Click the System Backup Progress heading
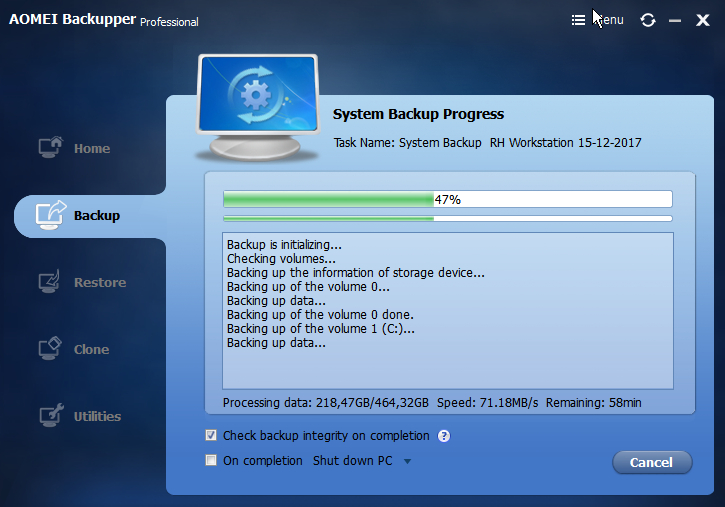 [x=418, y=114]
